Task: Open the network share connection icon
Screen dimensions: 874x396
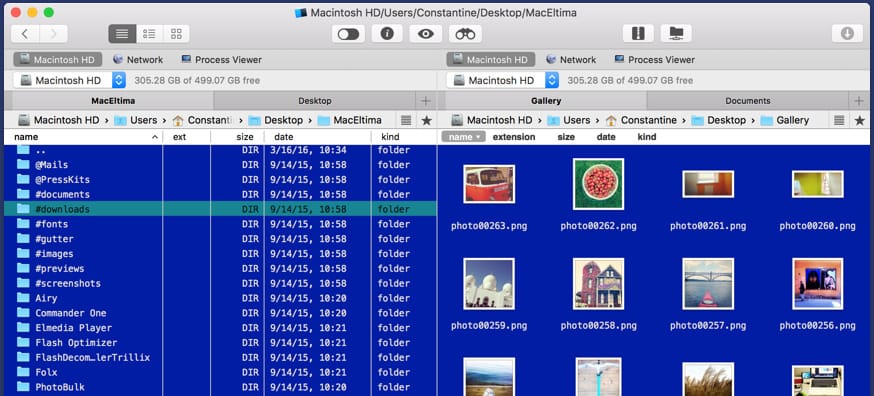Action: pyautogui.click(x=676, y=33)
